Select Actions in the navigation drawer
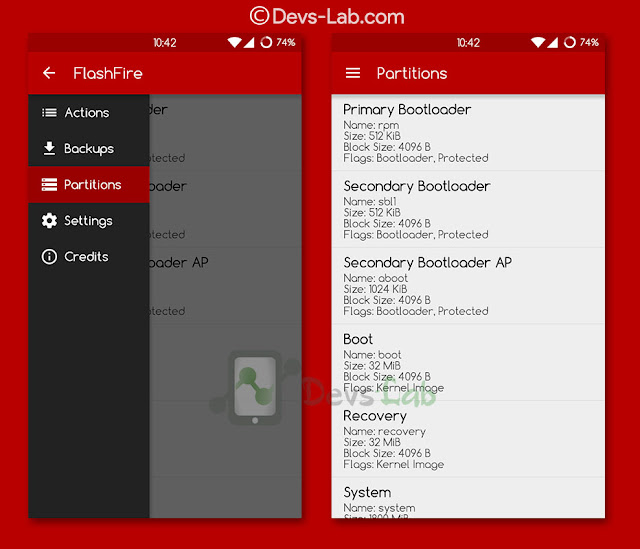Image resolution: width=640 pixels, height=549 pixels. pos(89,112)
